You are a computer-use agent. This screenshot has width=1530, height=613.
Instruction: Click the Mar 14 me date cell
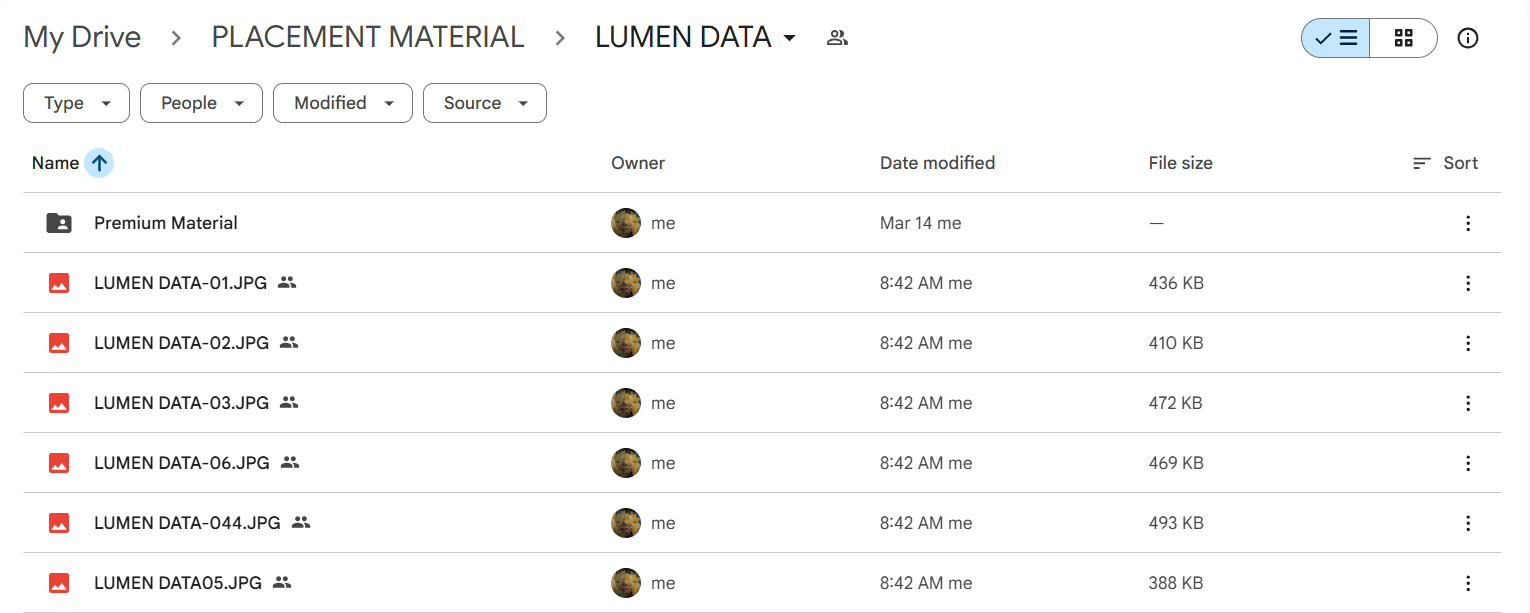tap(920, 223)
